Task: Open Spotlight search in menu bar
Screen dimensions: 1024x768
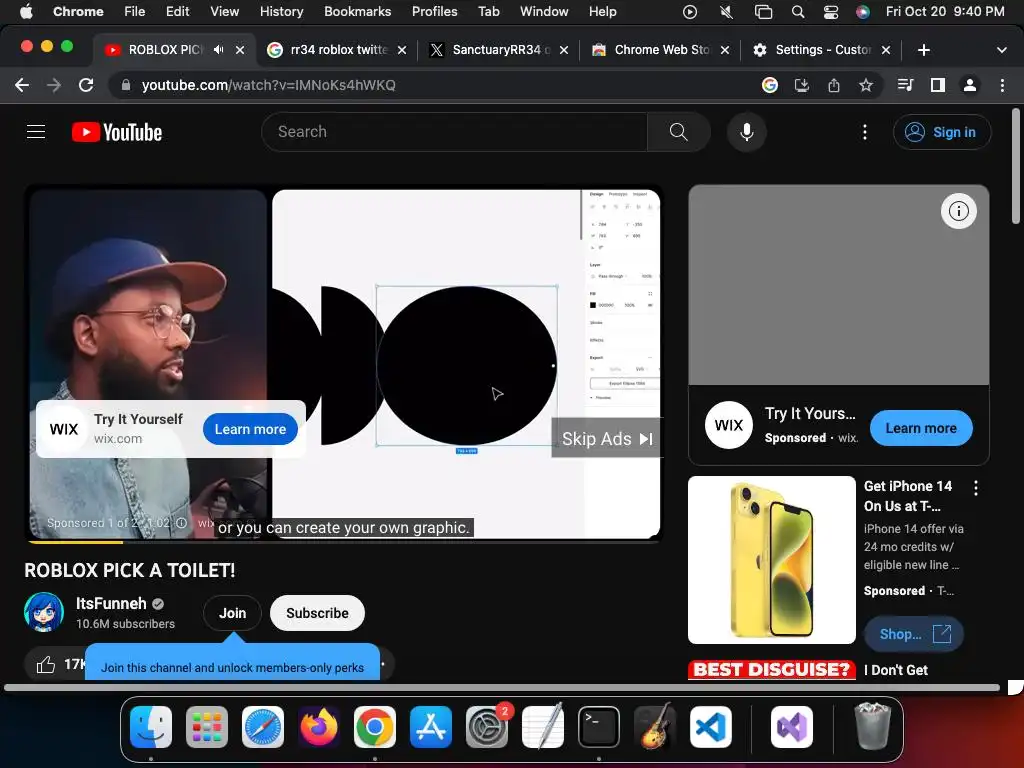Action: click(797, 12)
